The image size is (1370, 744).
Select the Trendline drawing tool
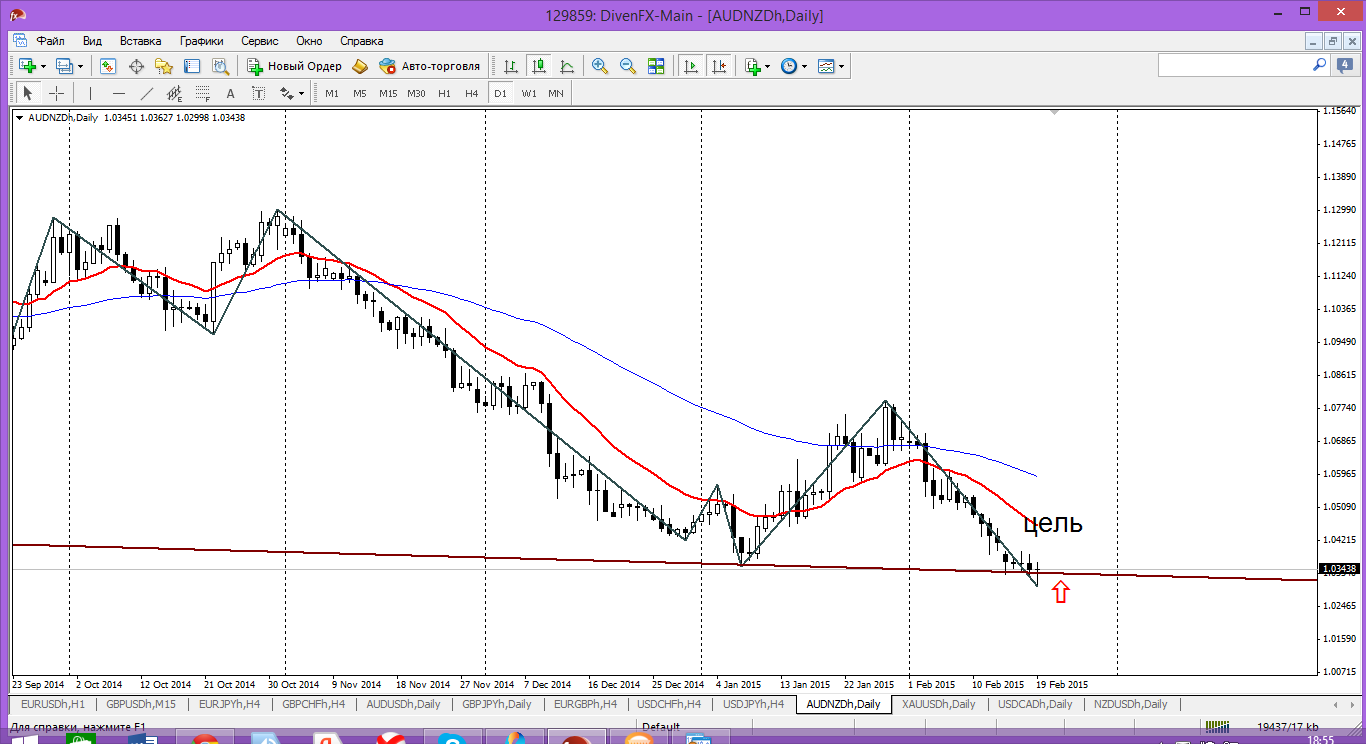[x=147, y=93]
